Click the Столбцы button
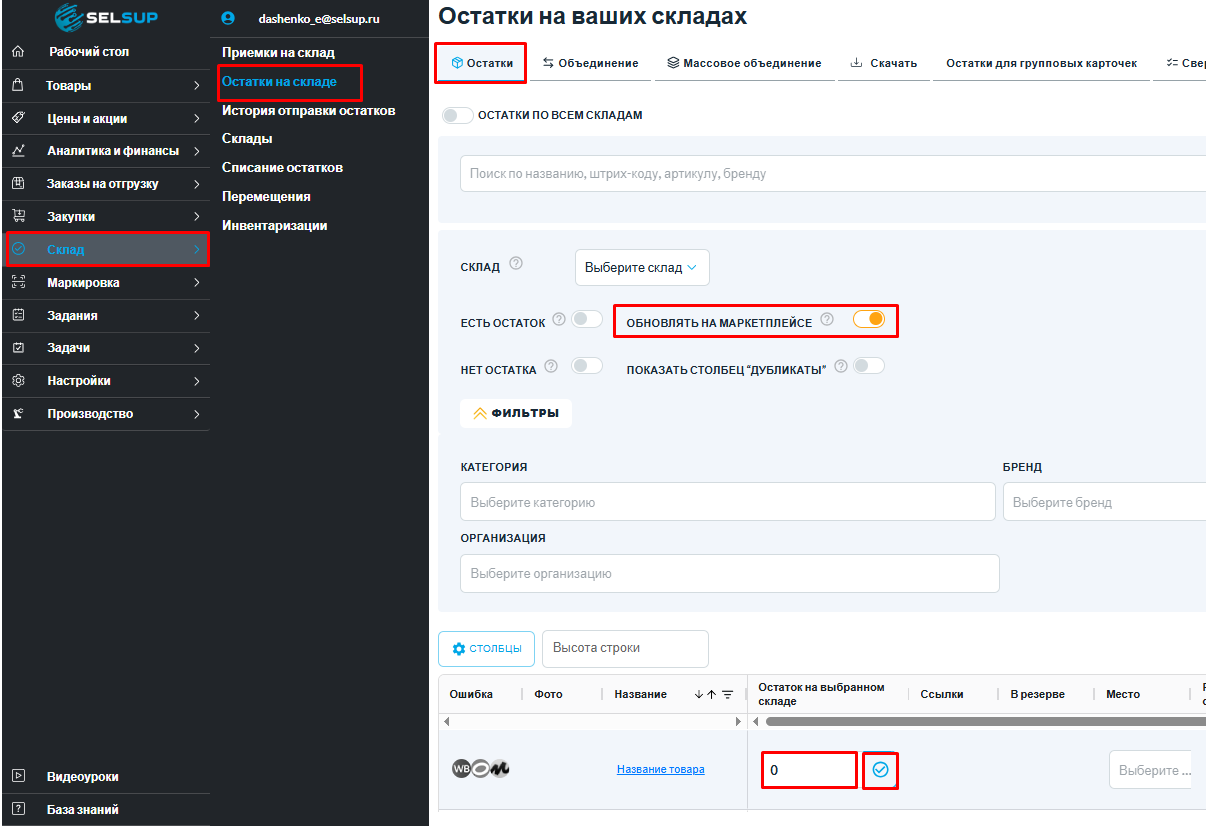 [486, 648]
